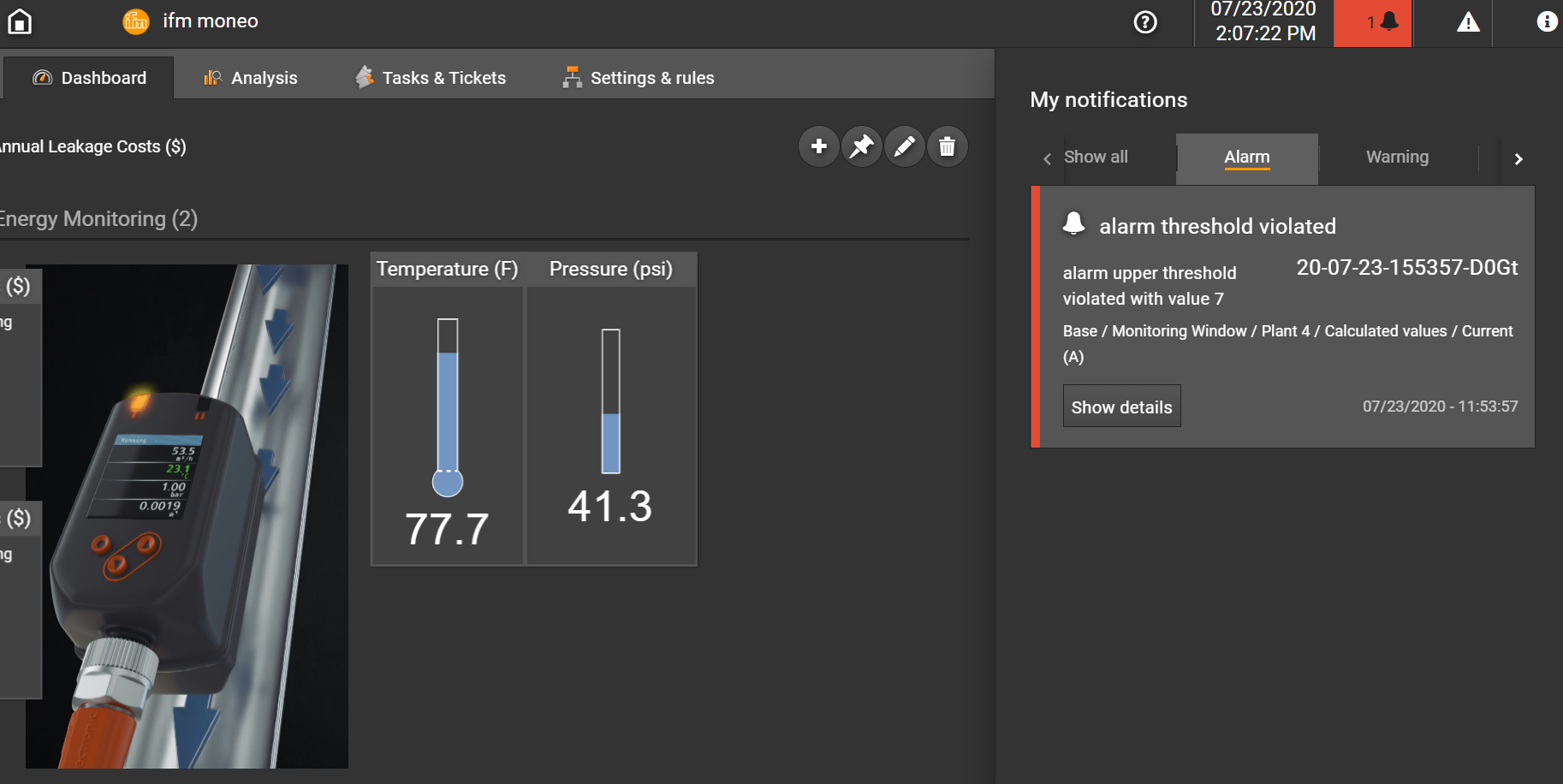The image size is (1563, 784).
Task: Click the warning triangle icon
Action: [1468, 23]
